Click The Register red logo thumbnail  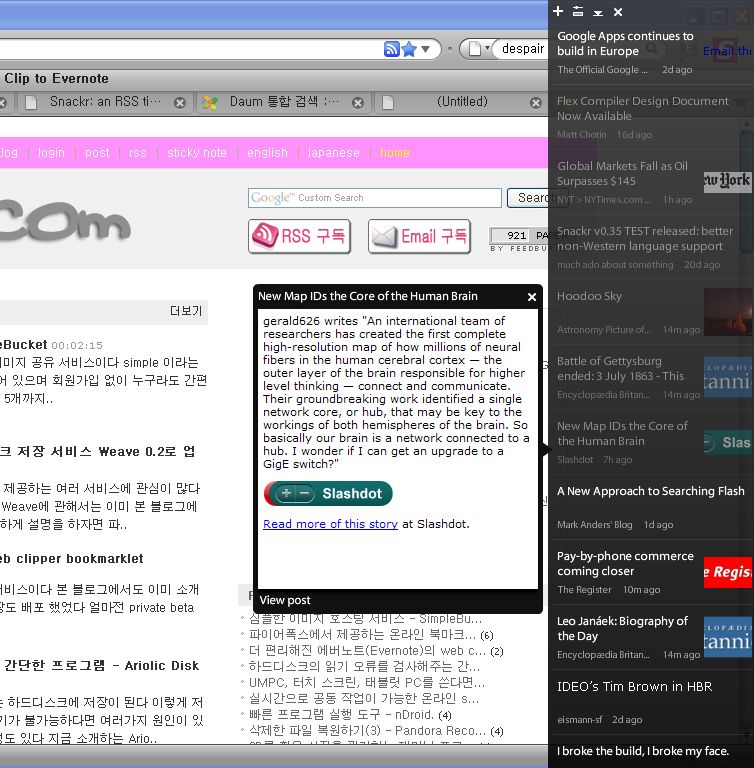pyautogui.click(x=728, y=572)
